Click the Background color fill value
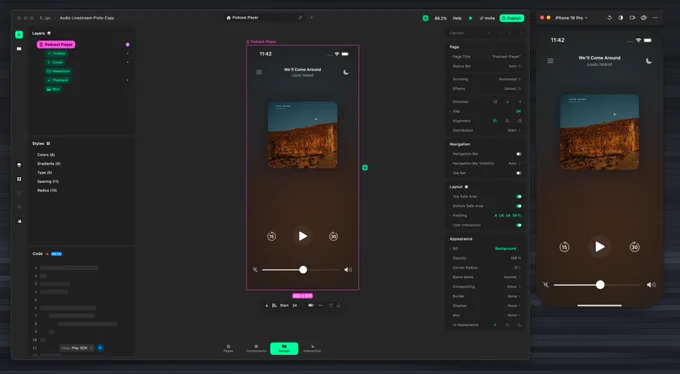This screenshot has height=374, width=680. (x=505, y=248)
